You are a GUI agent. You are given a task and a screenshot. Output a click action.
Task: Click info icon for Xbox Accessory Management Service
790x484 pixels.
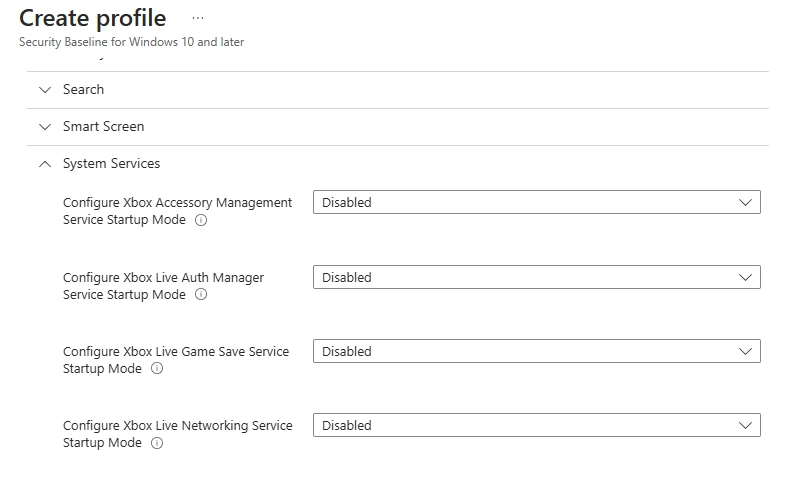pyautogui.click(x=201, y=220)
